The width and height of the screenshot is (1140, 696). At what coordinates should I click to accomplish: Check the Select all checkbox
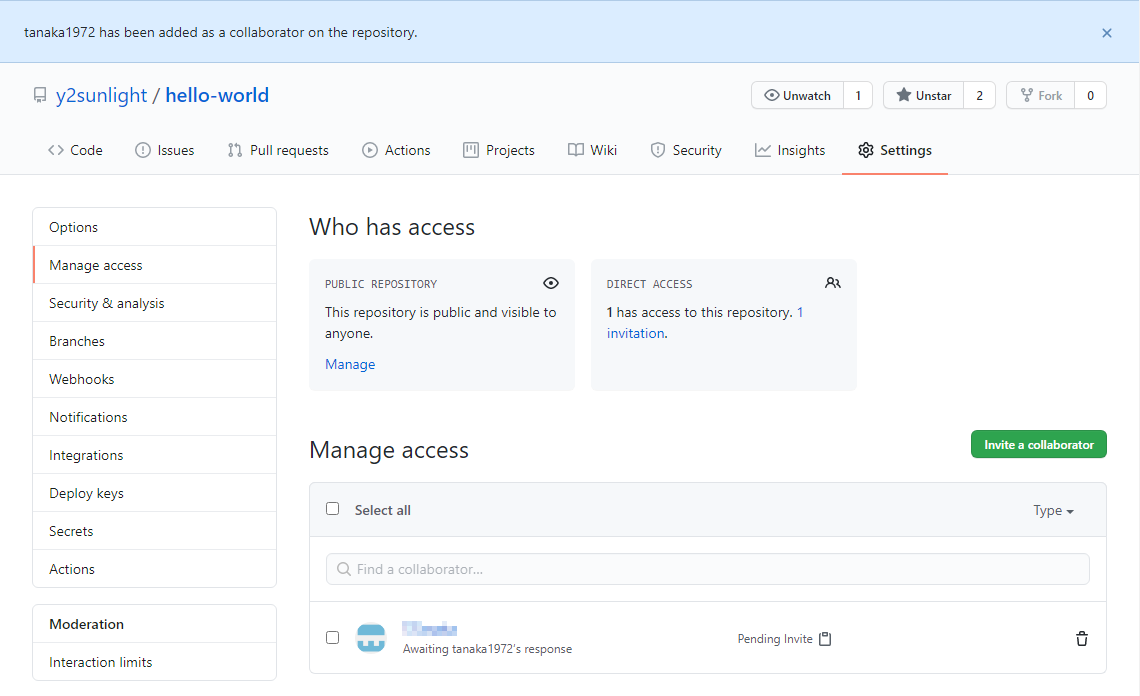[x=333, y=509]
